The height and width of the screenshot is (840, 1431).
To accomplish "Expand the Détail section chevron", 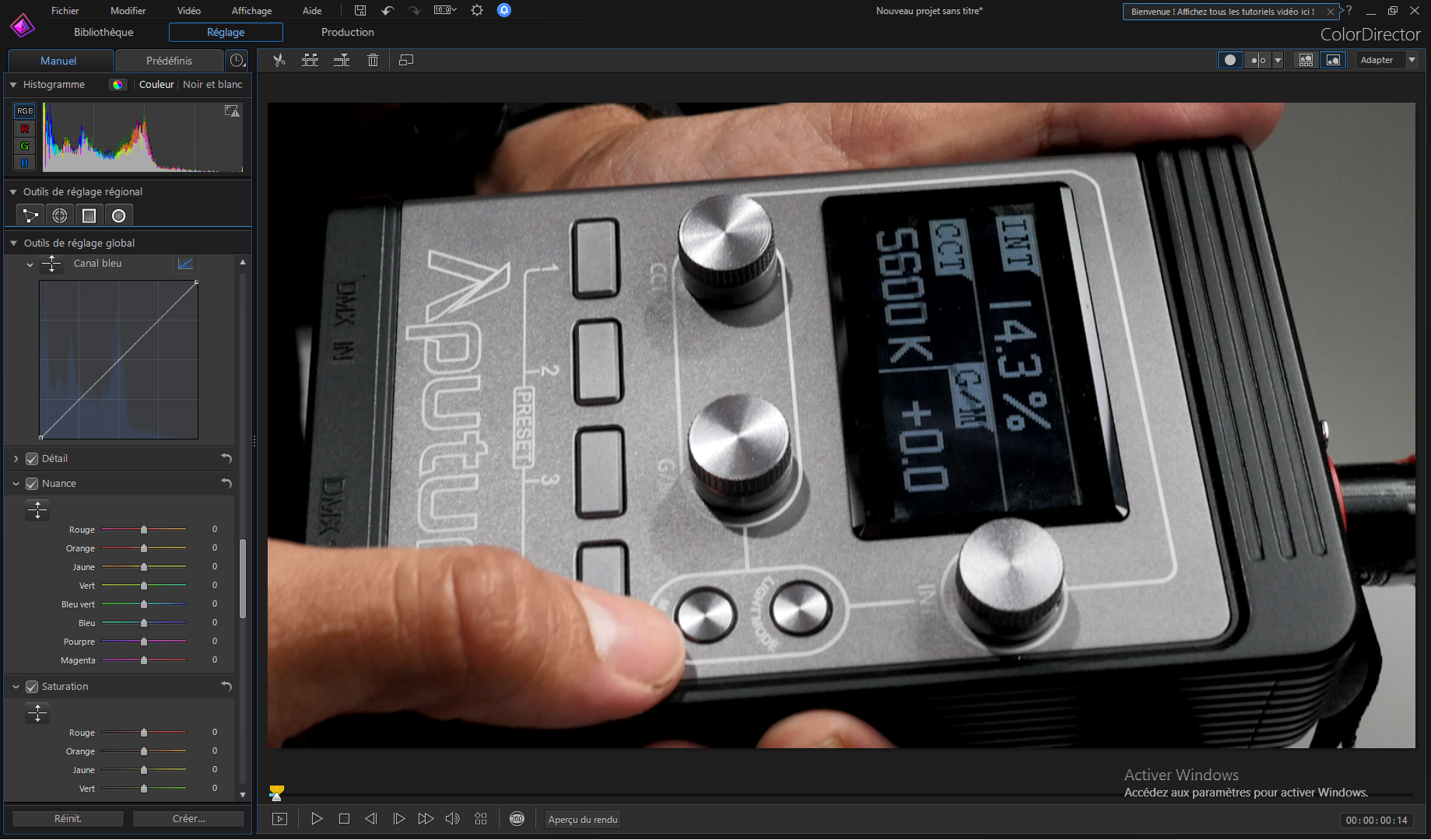I will point(16,459).
